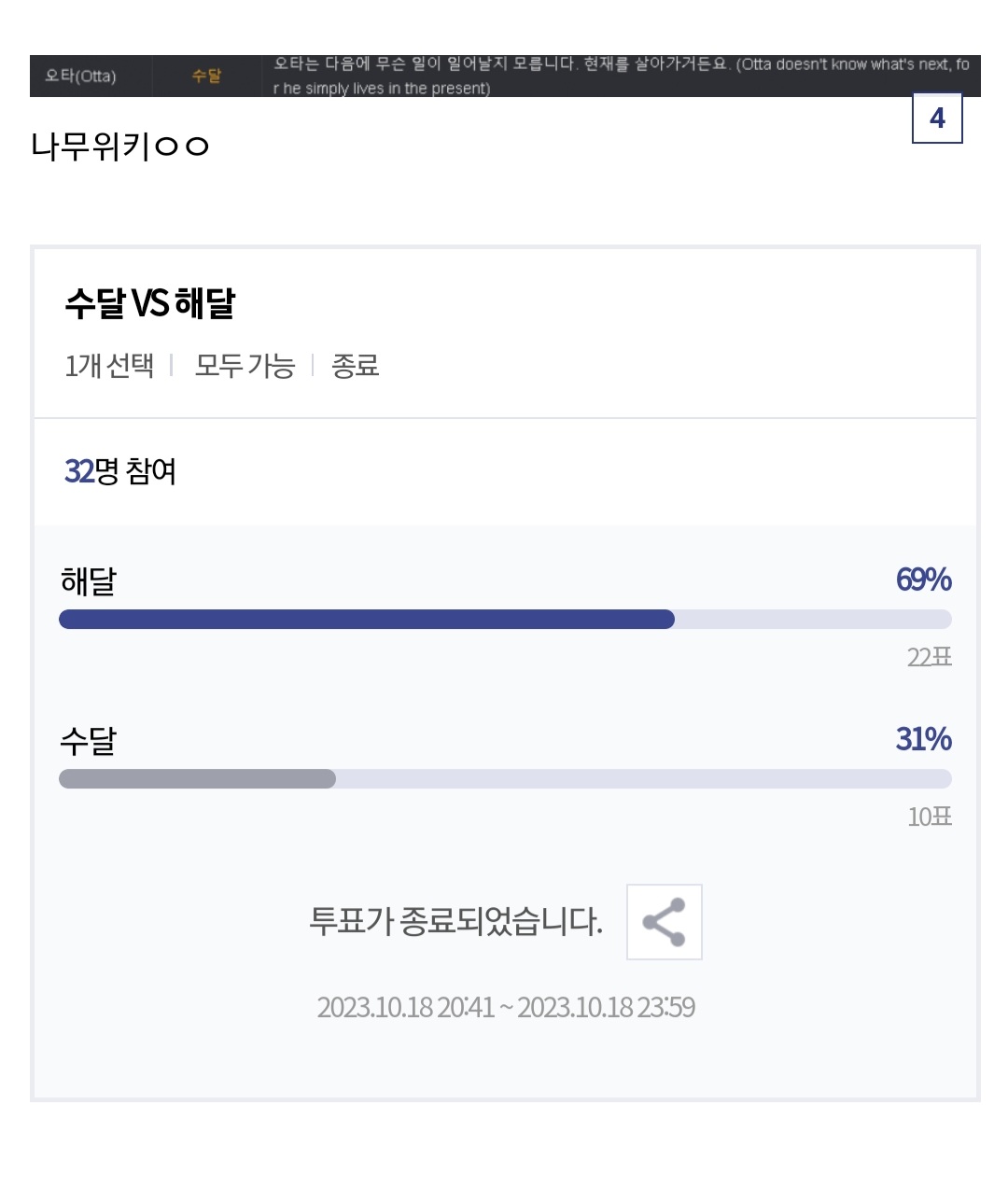This screenshot has height=1187, width=1008.
Task: Click the 32명 참여 participant count
Action: 120,471
